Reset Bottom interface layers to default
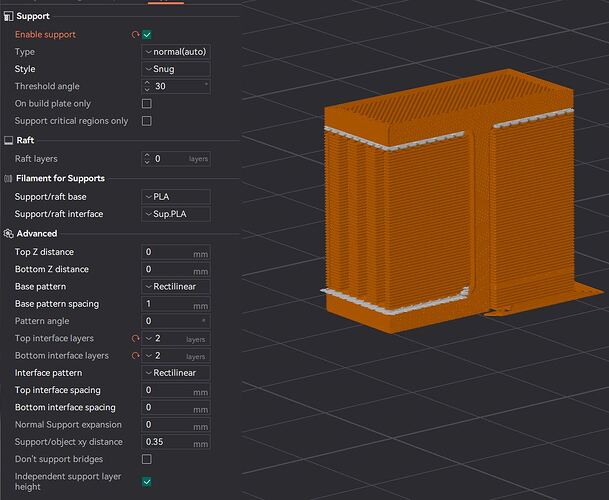Screen dimensions: 609x500 (135, 355)
